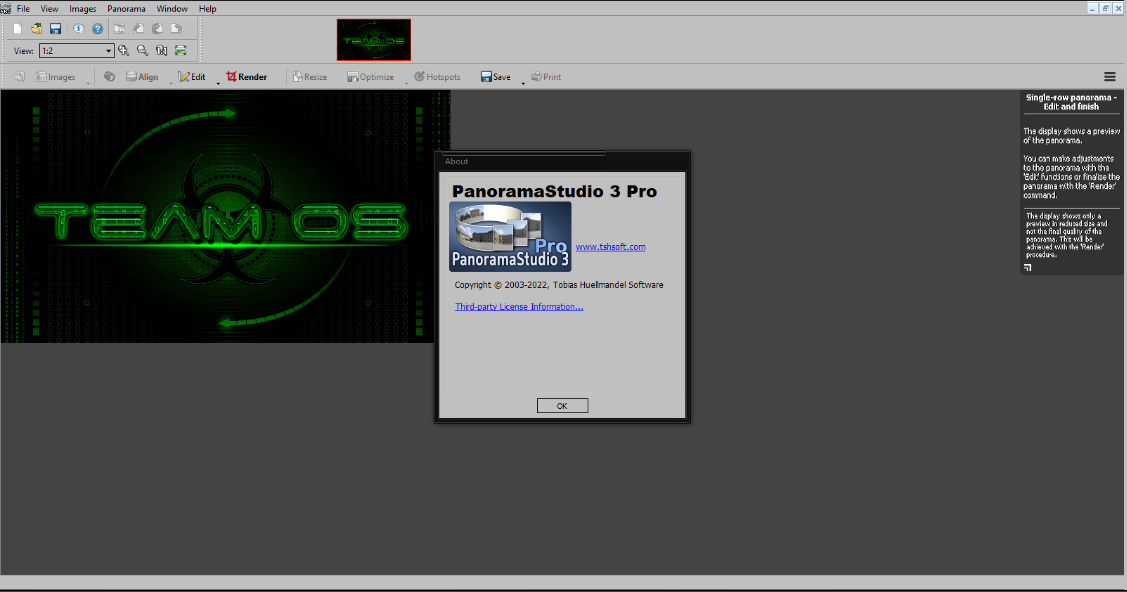Screen dimensions: 1127x592
Task: Expand the dropdown arrow beside Align
Action: click(170, 83)
